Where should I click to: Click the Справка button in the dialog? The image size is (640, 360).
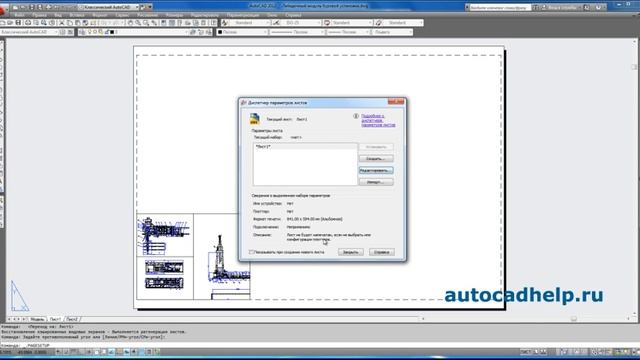(x=382, y=252)
